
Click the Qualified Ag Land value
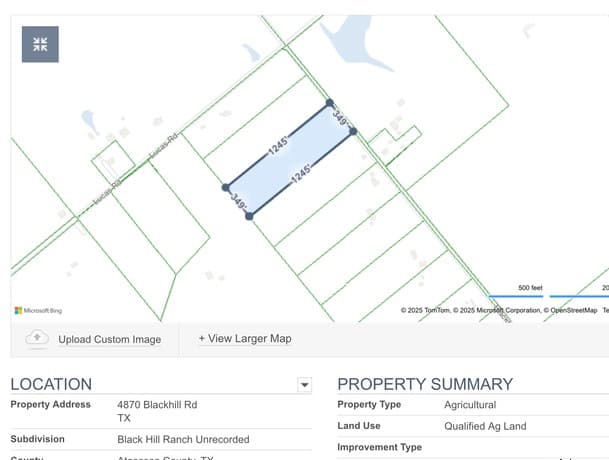tap(485, 426)
